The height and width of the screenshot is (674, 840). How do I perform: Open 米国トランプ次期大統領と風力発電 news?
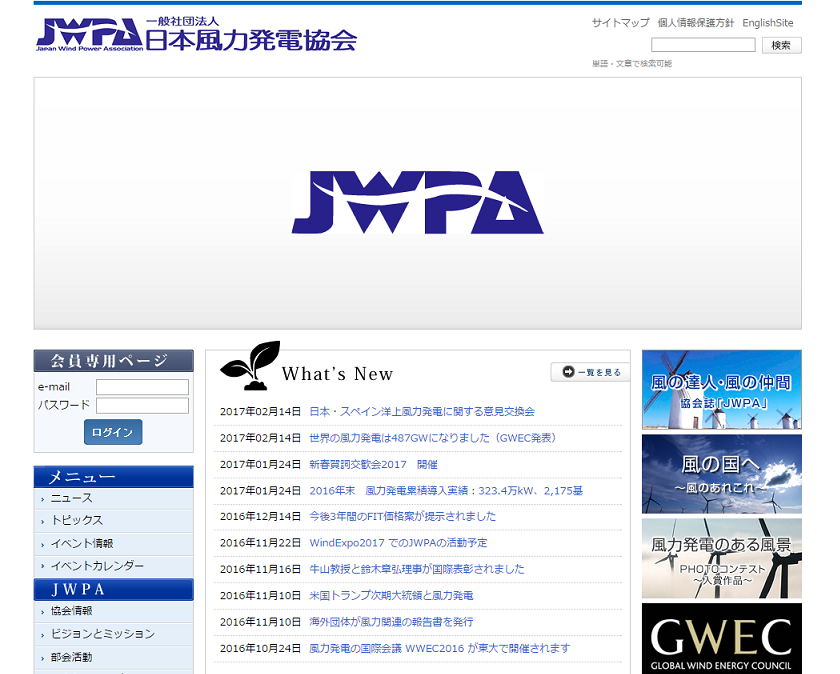pos(392,595)
